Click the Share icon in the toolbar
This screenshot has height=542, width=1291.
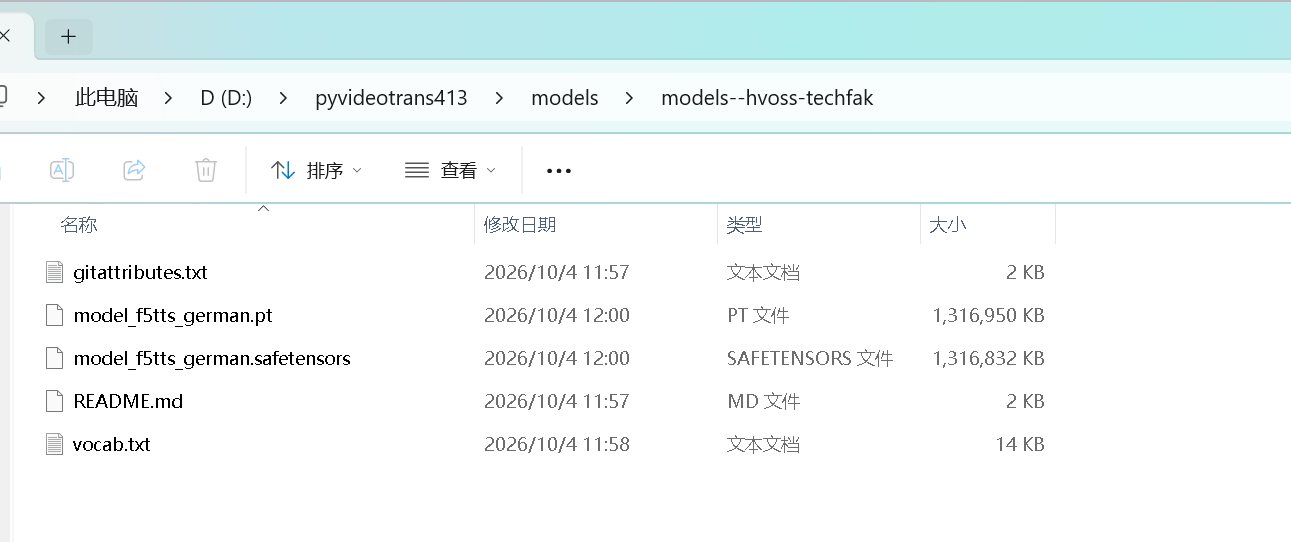tap(134, 170)
